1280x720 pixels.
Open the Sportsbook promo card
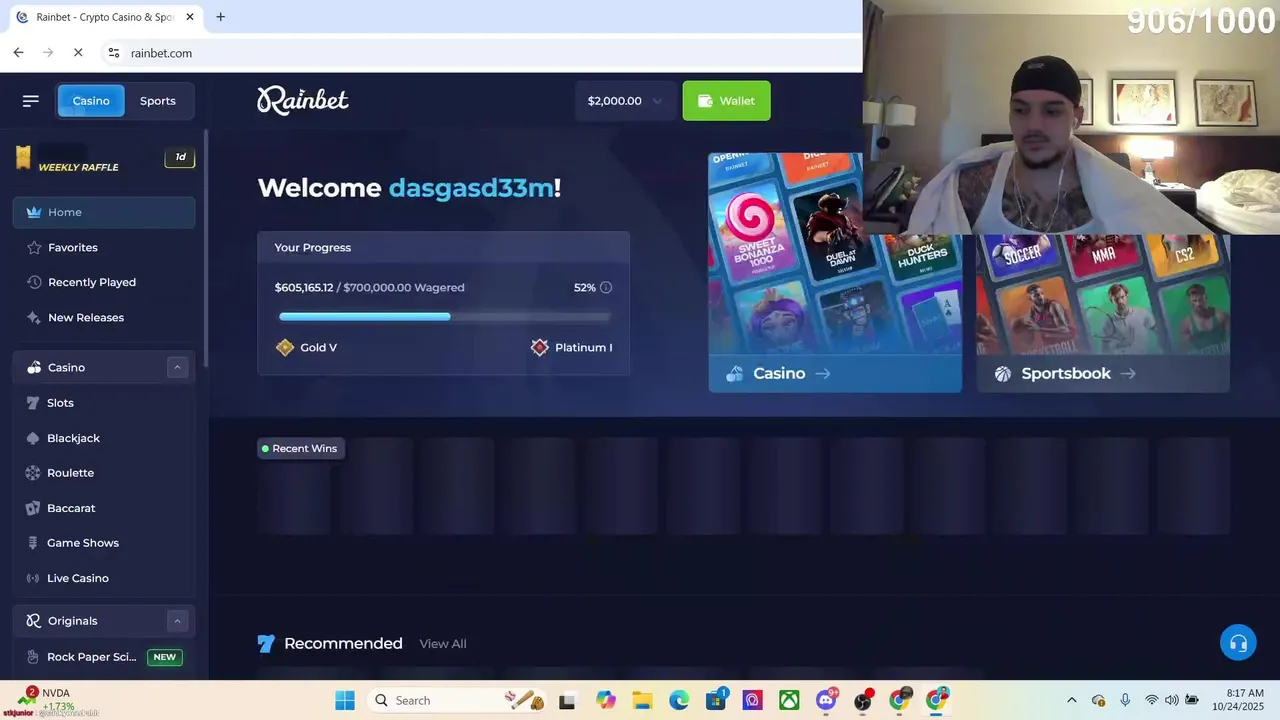click(x=1103, y=313)
